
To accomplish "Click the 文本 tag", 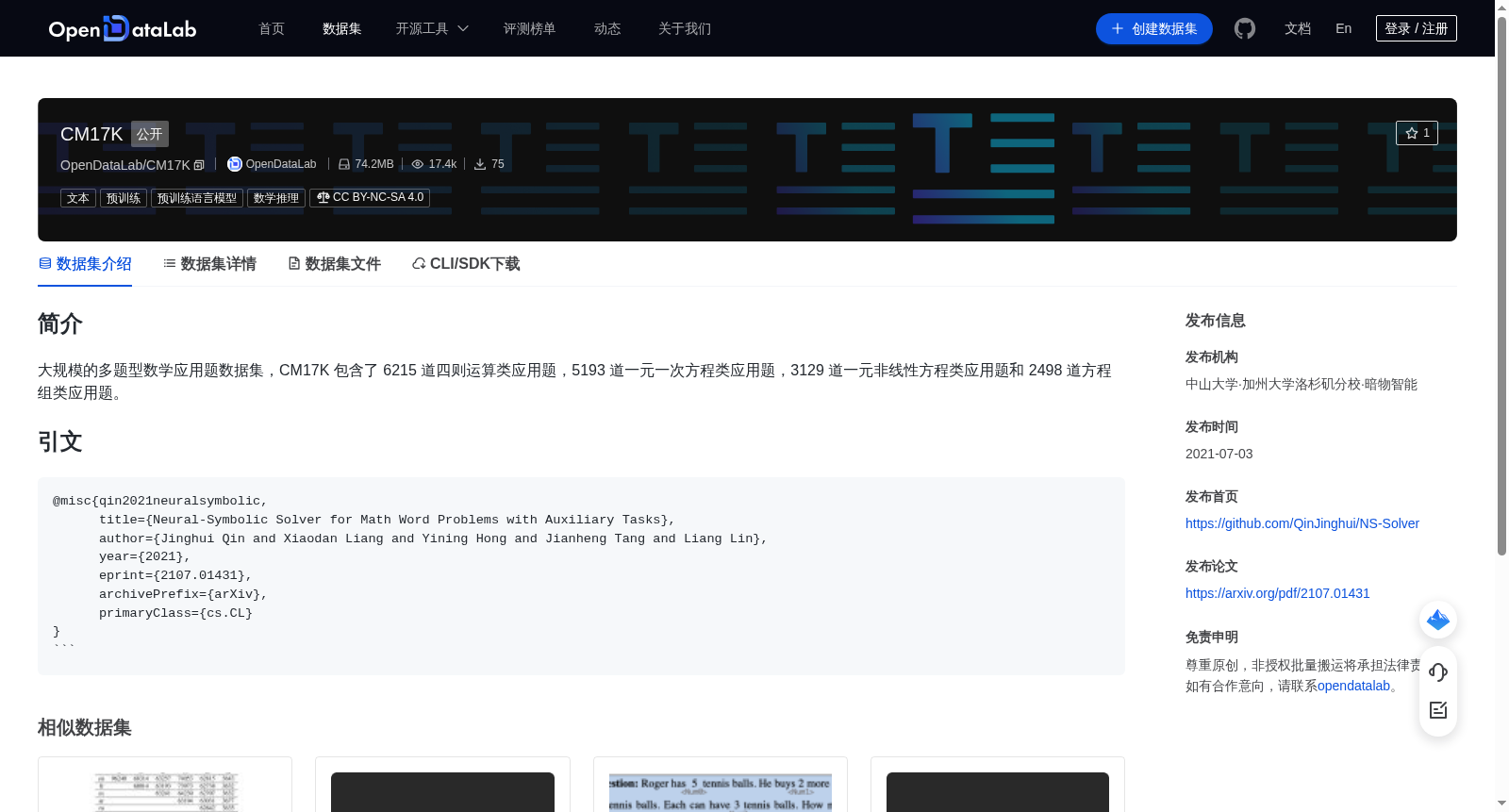I will point(78,198).
